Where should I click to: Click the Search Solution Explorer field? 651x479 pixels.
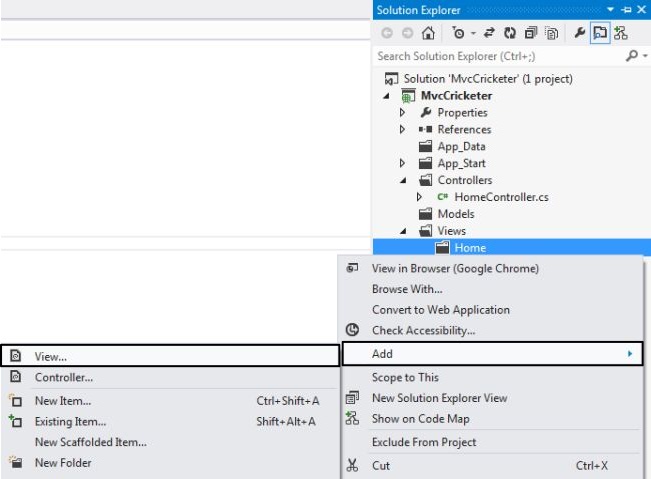point(495,56)
